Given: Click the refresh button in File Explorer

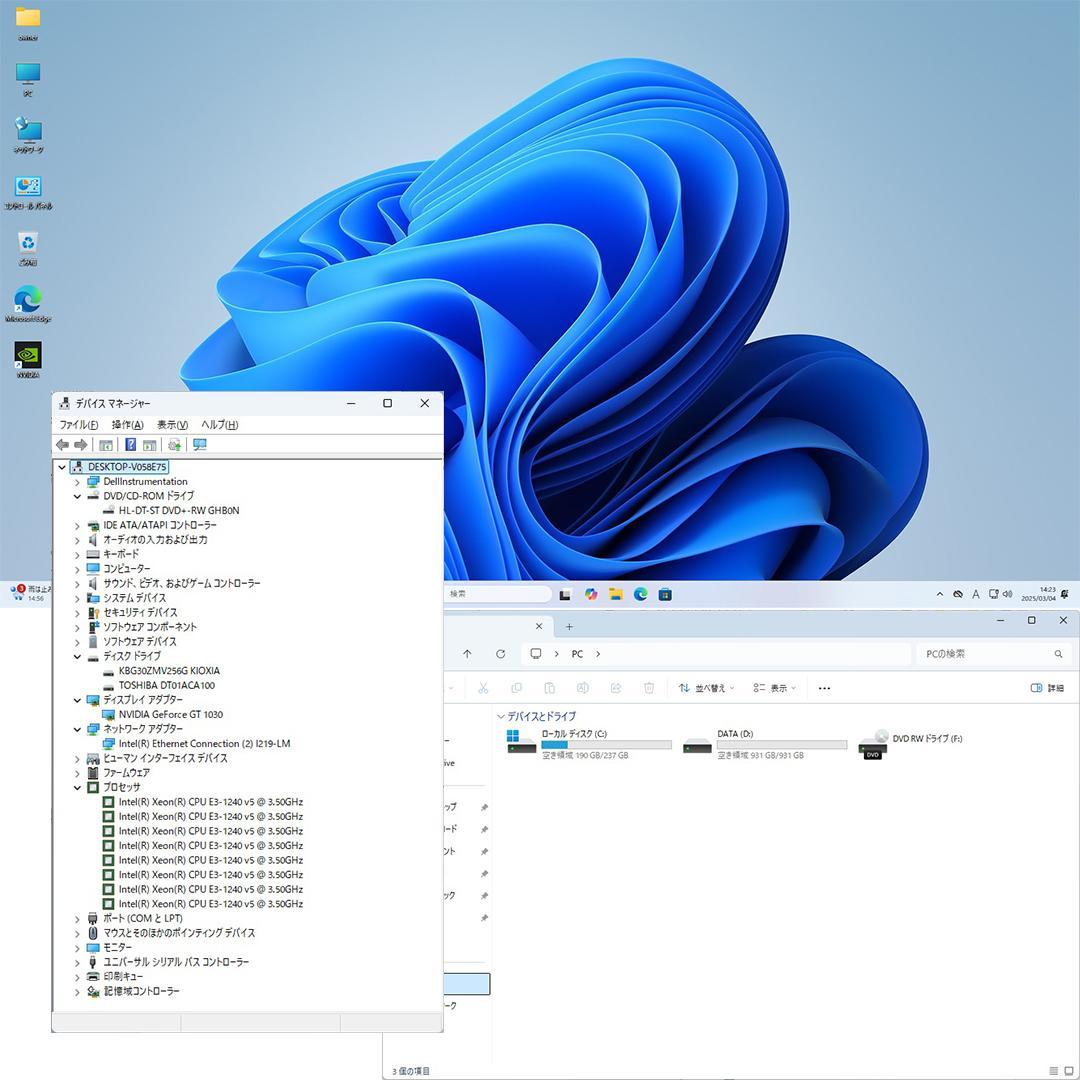Looking at the screenshot, I should point(500,654).
